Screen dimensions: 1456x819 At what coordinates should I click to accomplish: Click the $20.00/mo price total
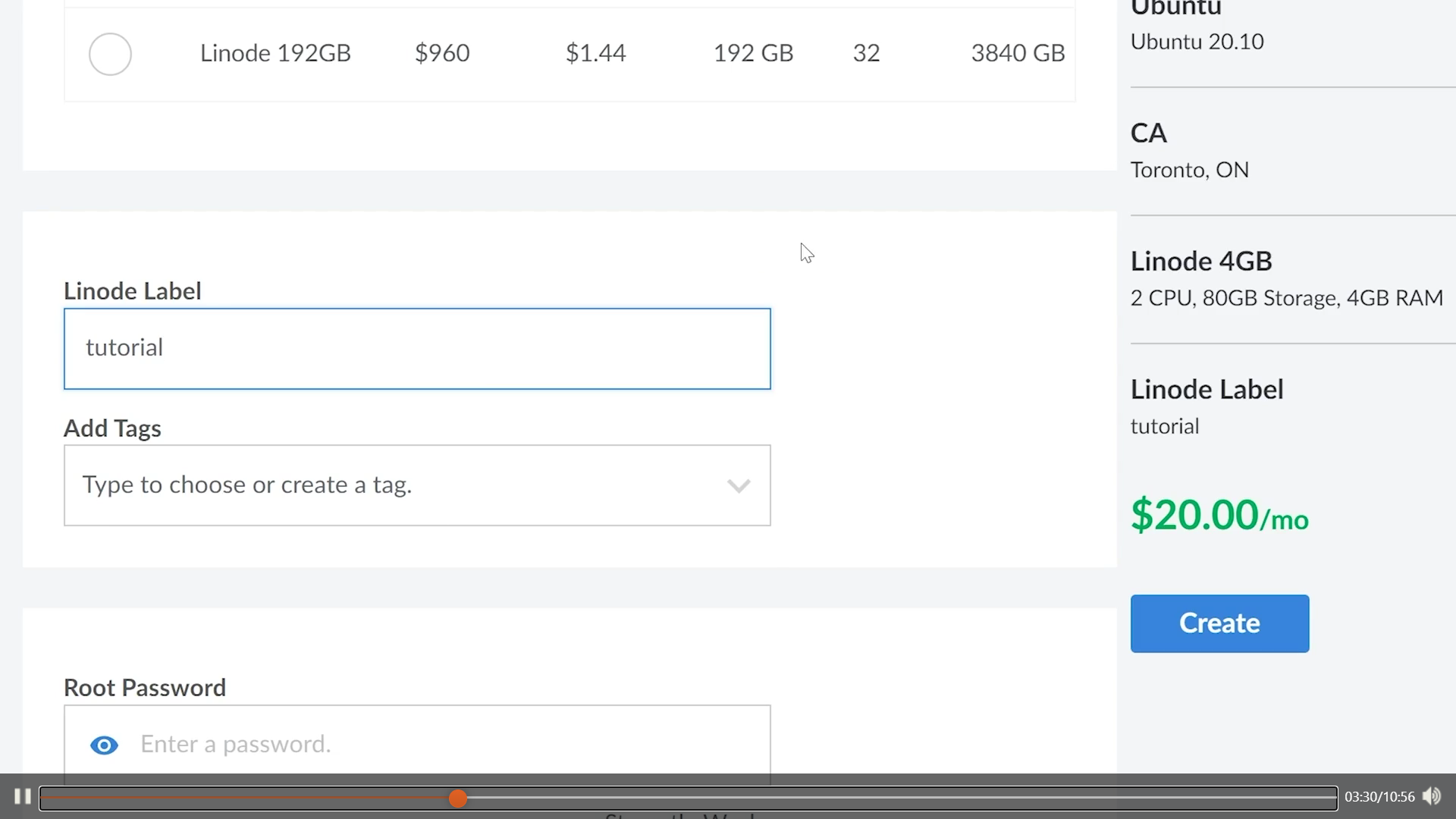[x=1219, y=516]
